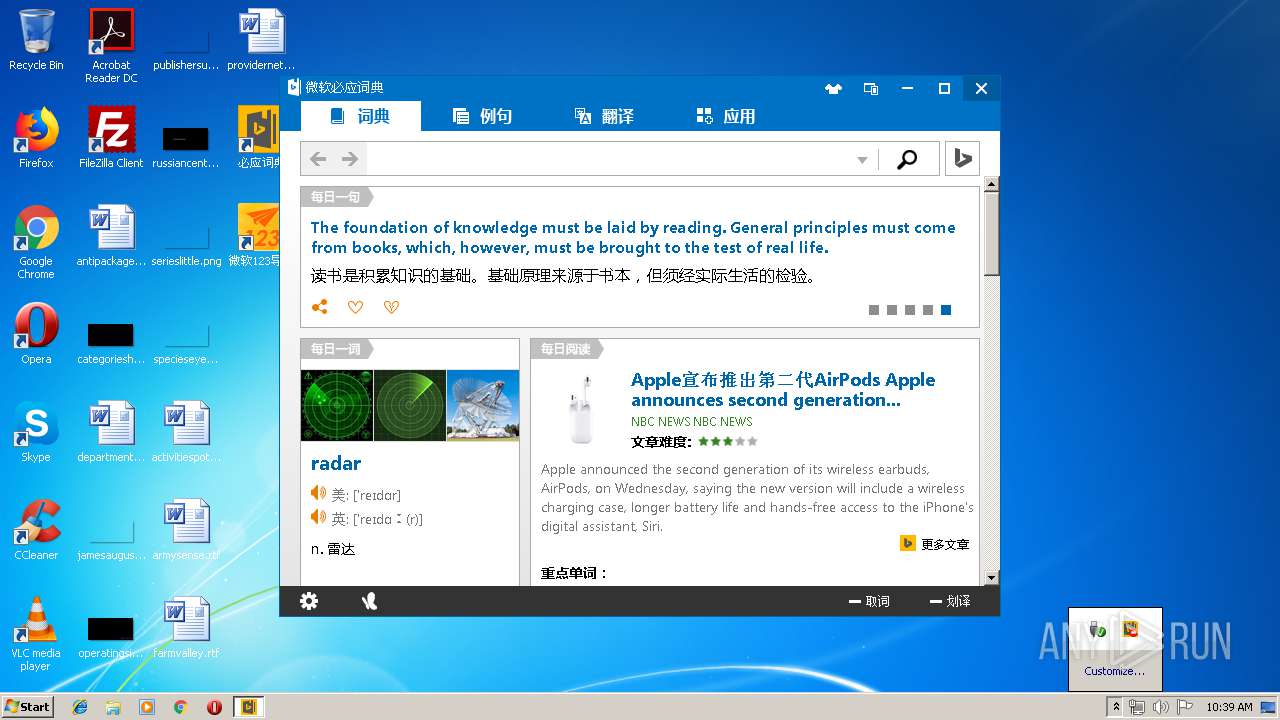
Task: Select the fifth blue page dot
Action: click(x=946, y=310)
